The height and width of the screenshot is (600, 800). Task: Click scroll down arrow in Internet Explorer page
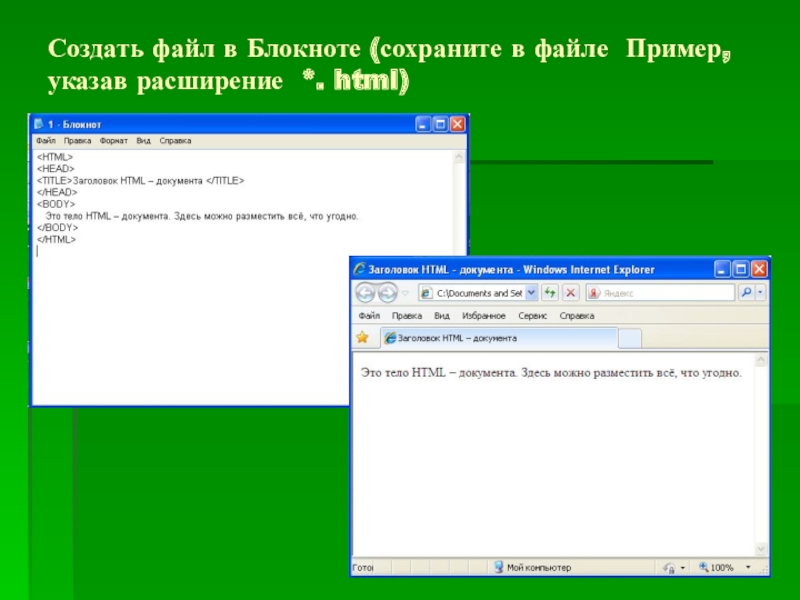[760, 549]
